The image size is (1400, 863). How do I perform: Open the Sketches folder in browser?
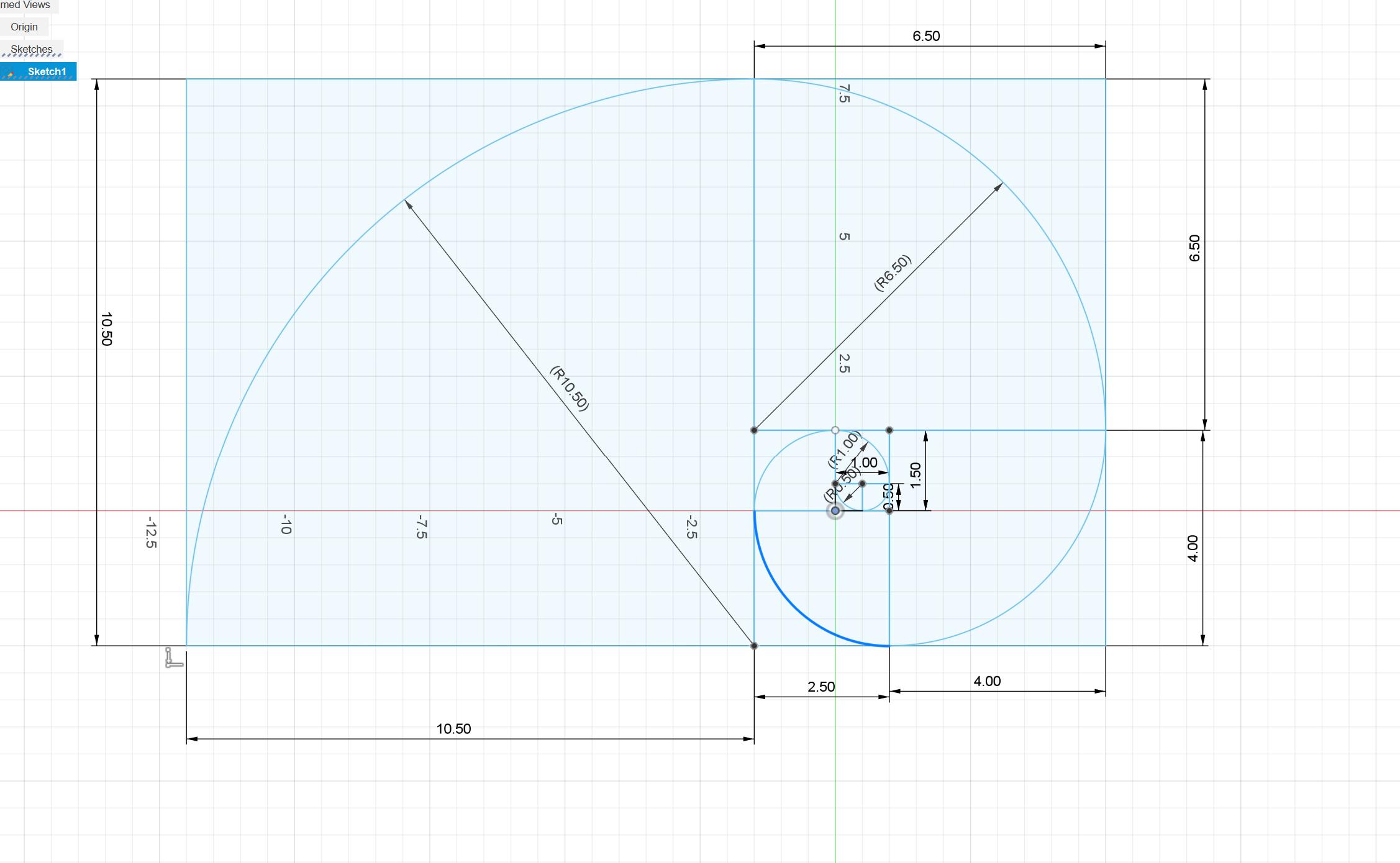31,49
